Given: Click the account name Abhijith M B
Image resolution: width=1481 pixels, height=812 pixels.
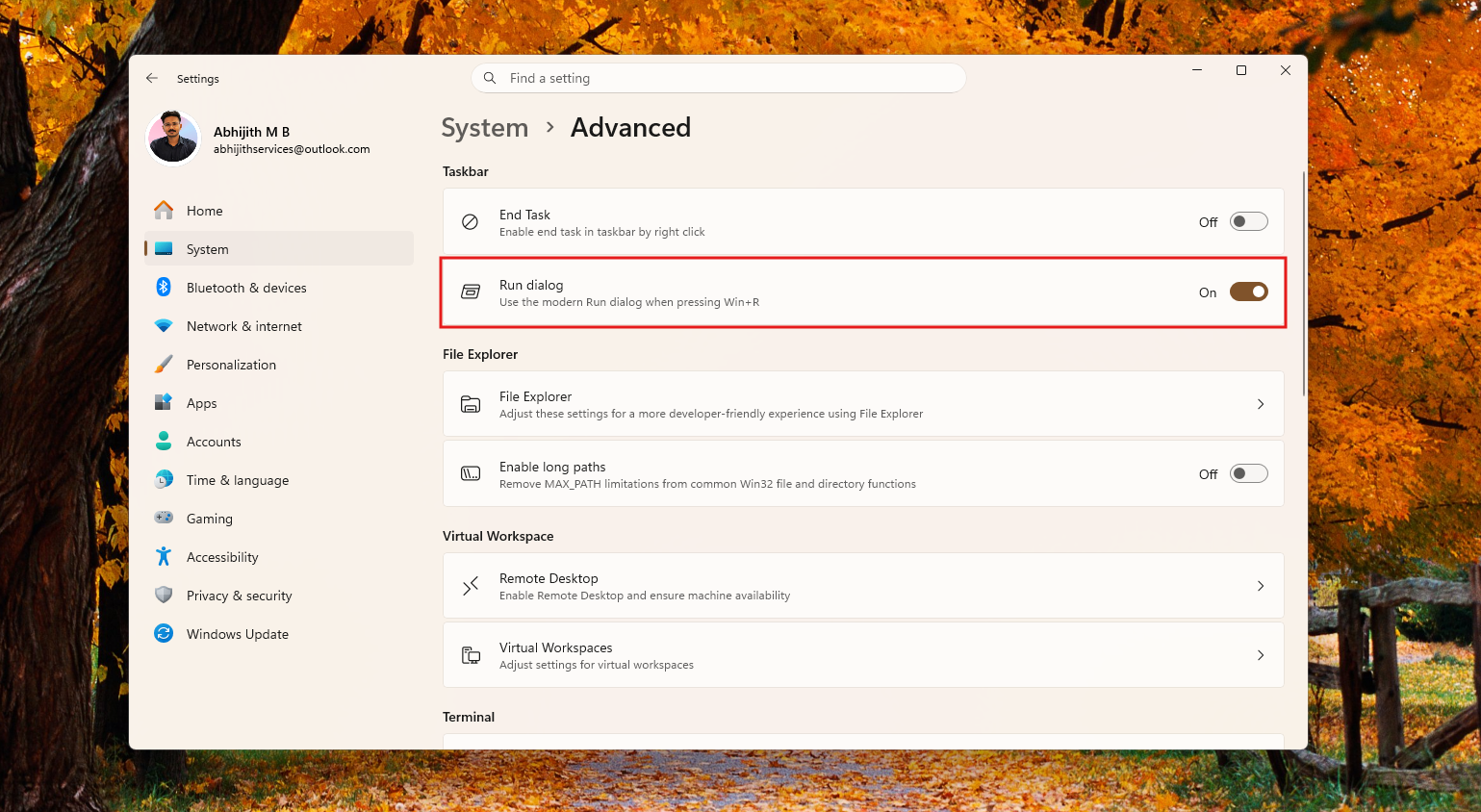Looking at the screenshot, I should 251,132.
